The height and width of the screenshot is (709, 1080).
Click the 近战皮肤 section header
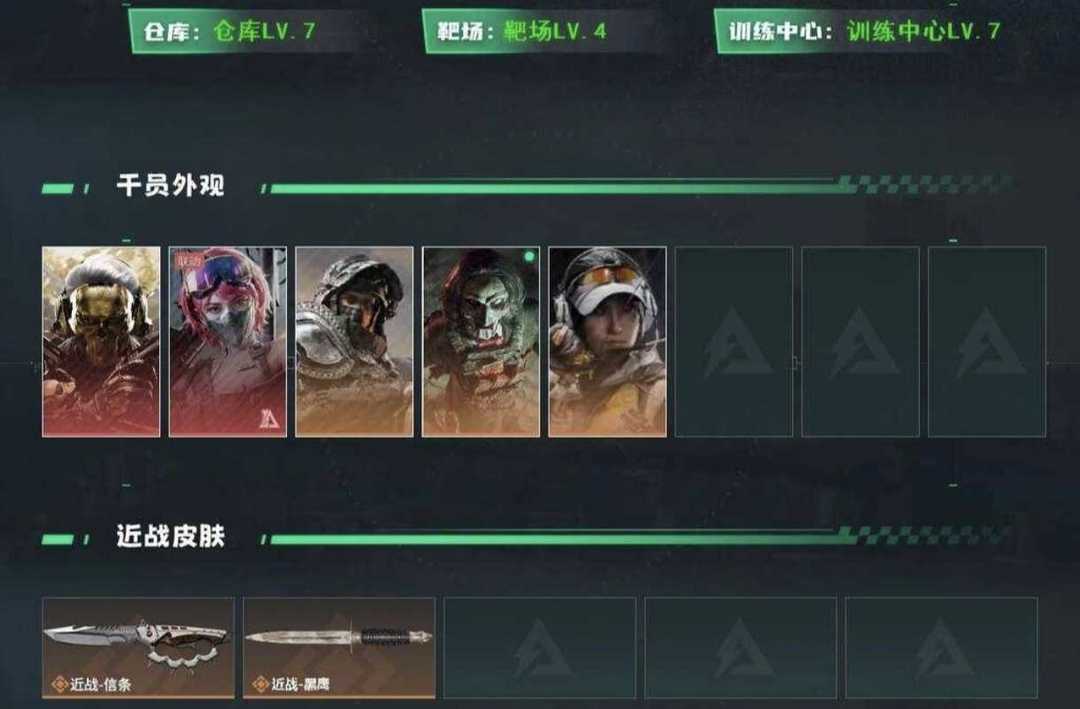[170, 536]
